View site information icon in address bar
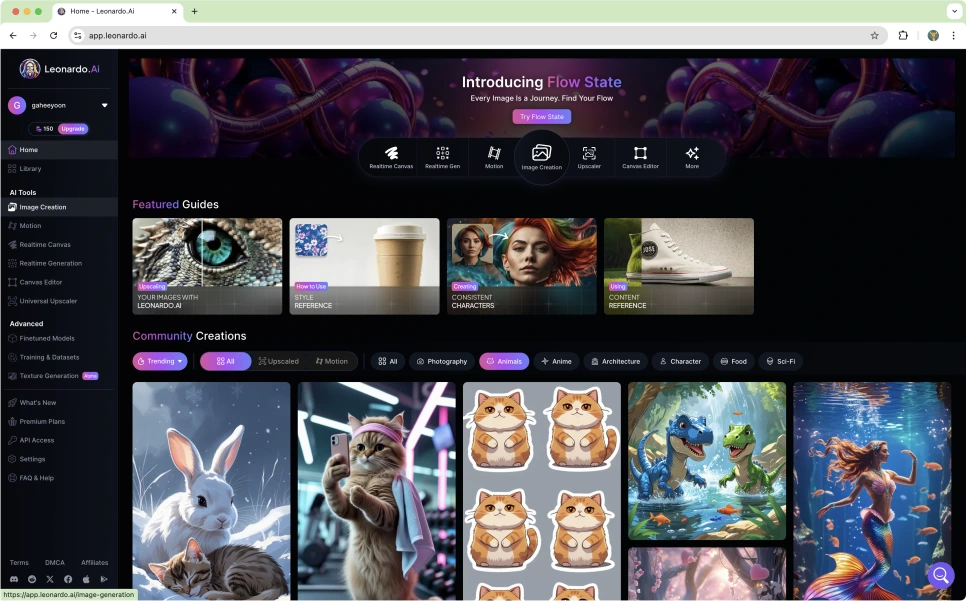966x601 pixels. pyautogui.click(x=78, y=36)
